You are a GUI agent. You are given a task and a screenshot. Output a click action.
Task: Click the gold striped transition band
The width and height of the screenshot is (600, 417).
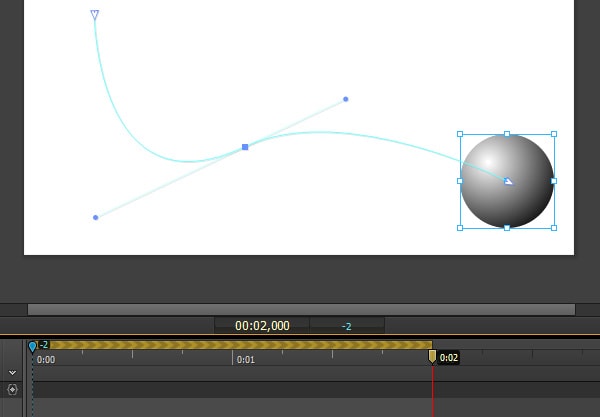(240, 345)
